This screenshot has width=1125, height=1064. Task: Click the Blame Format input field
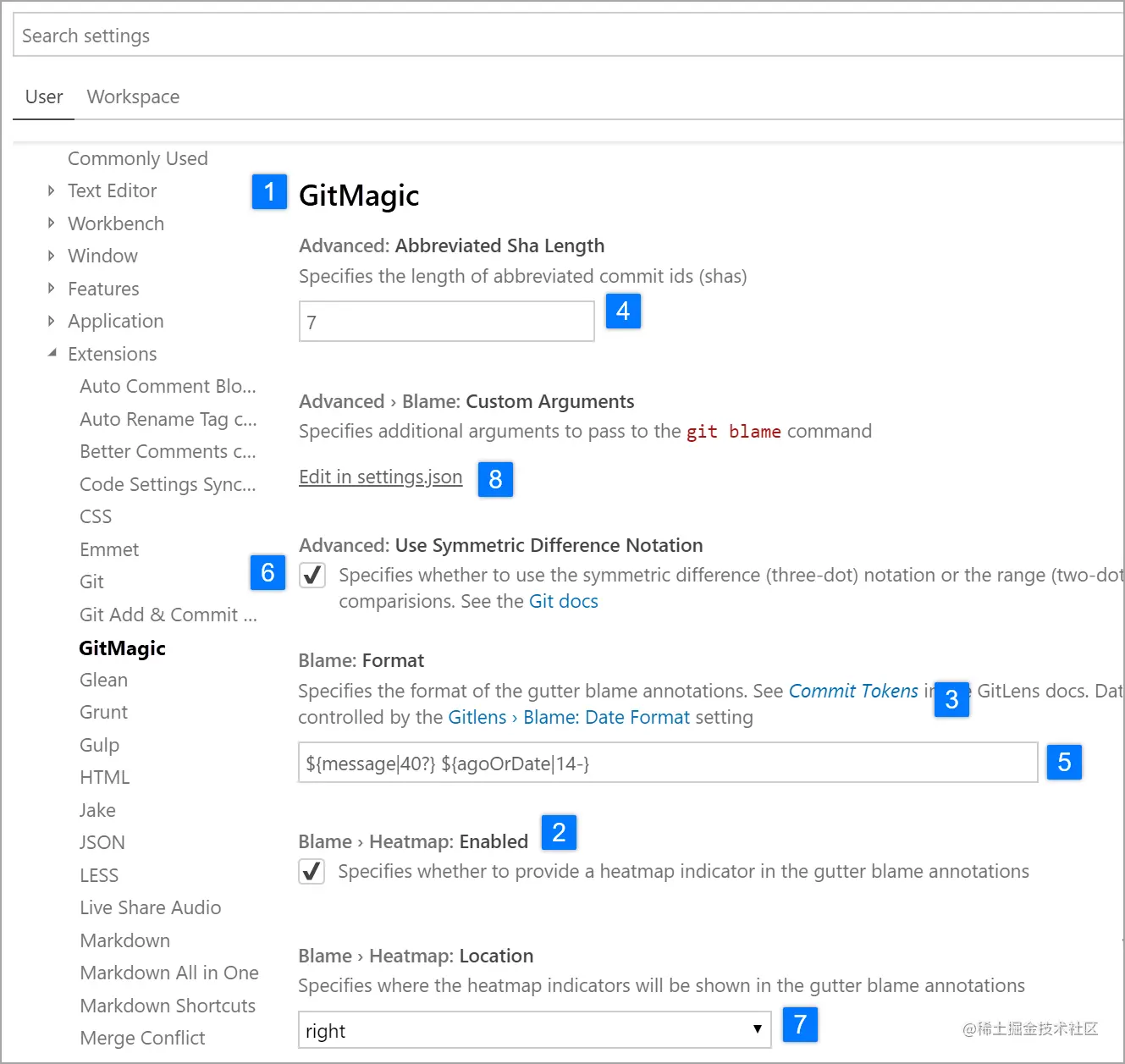click(667, 763)
